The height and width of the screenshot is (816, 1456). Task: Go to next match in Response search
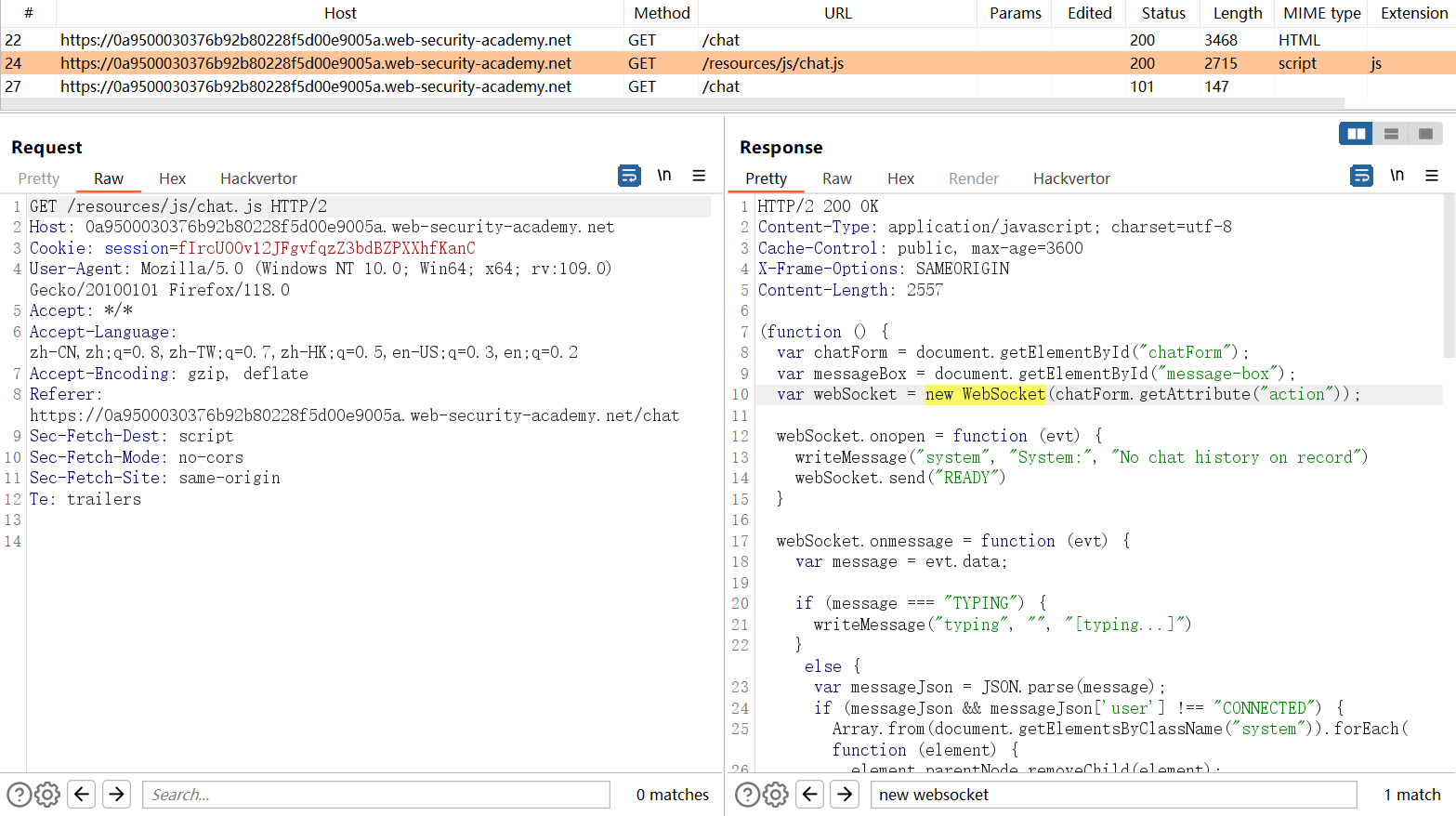tap(845, 795)
